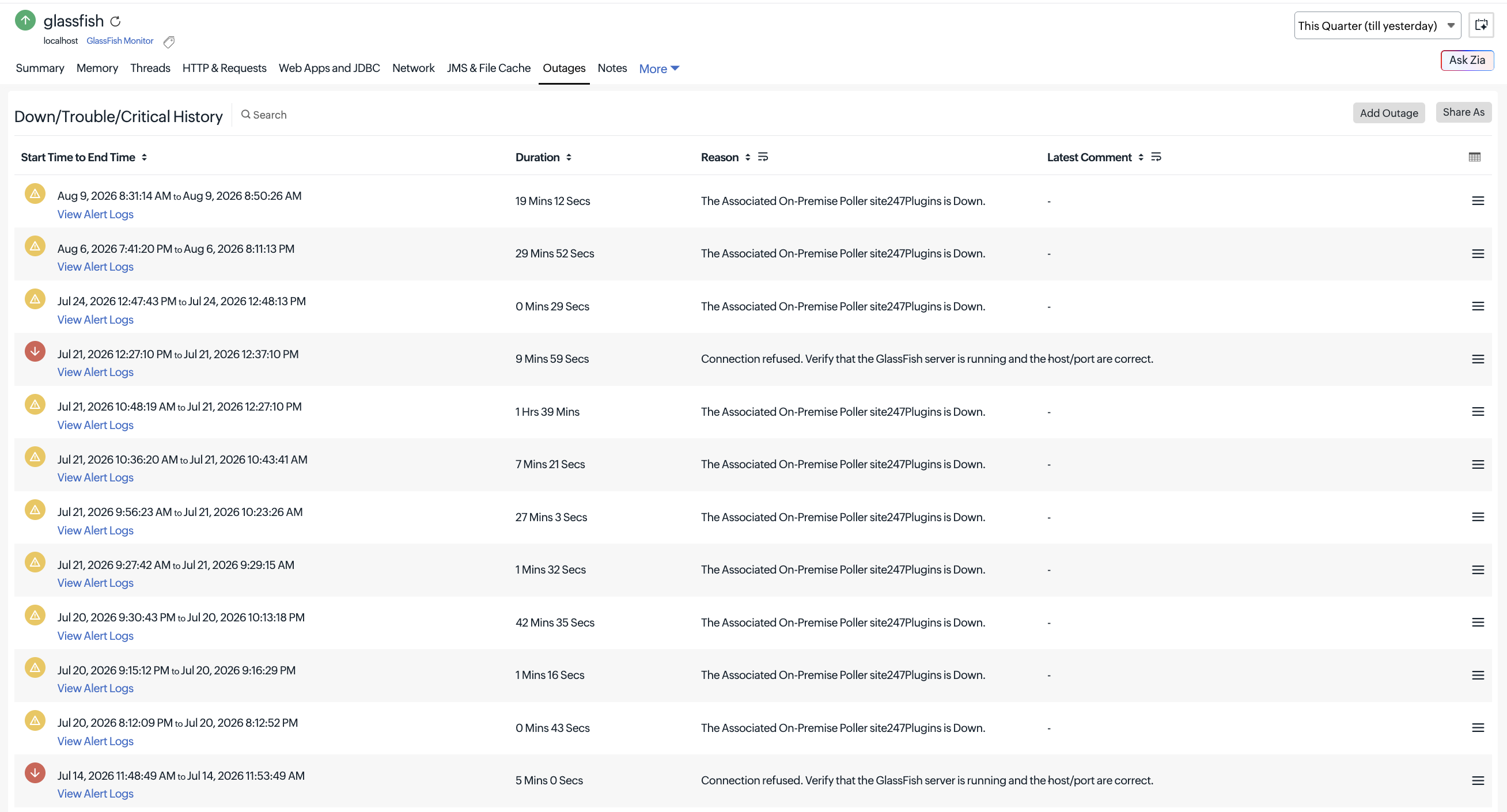Click the Add Outage button
The width and height of the screenshot is (1507, 812).
pos(1389,113)
